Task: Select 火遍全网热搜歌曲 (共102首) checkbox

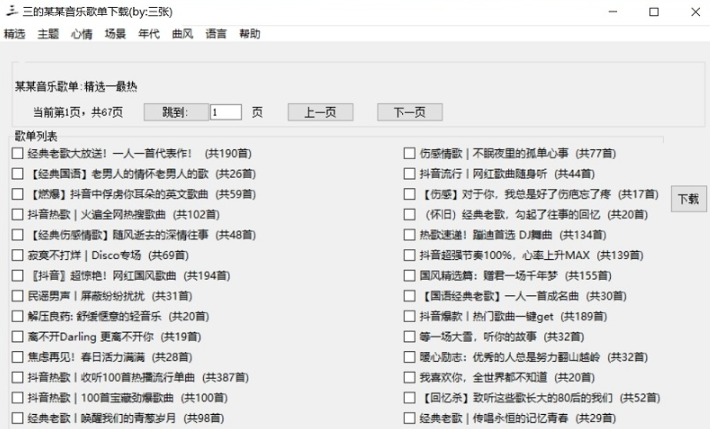Action: point(18,214)
